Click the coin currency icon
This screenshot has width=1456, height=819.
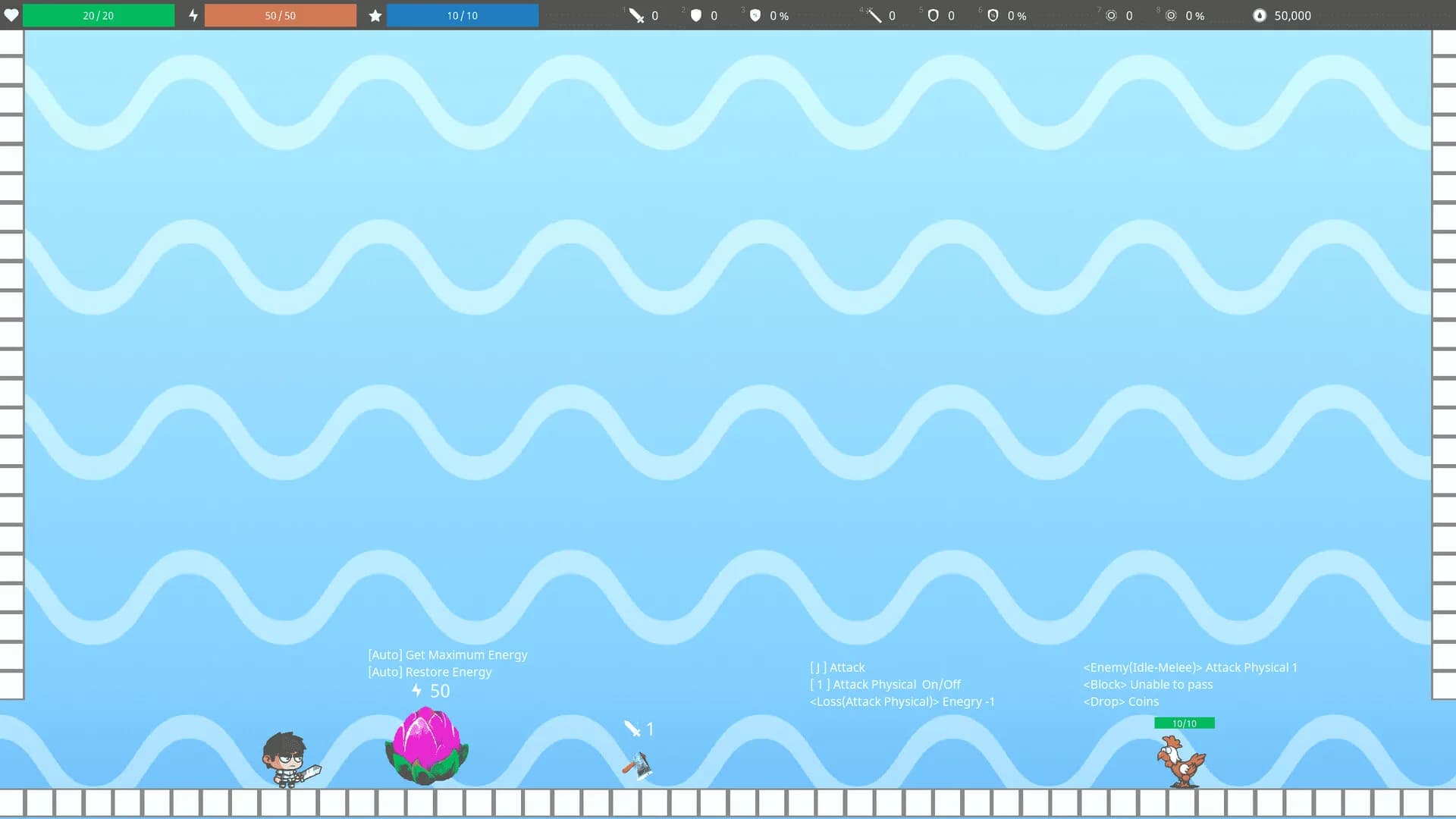point(1259,15)
